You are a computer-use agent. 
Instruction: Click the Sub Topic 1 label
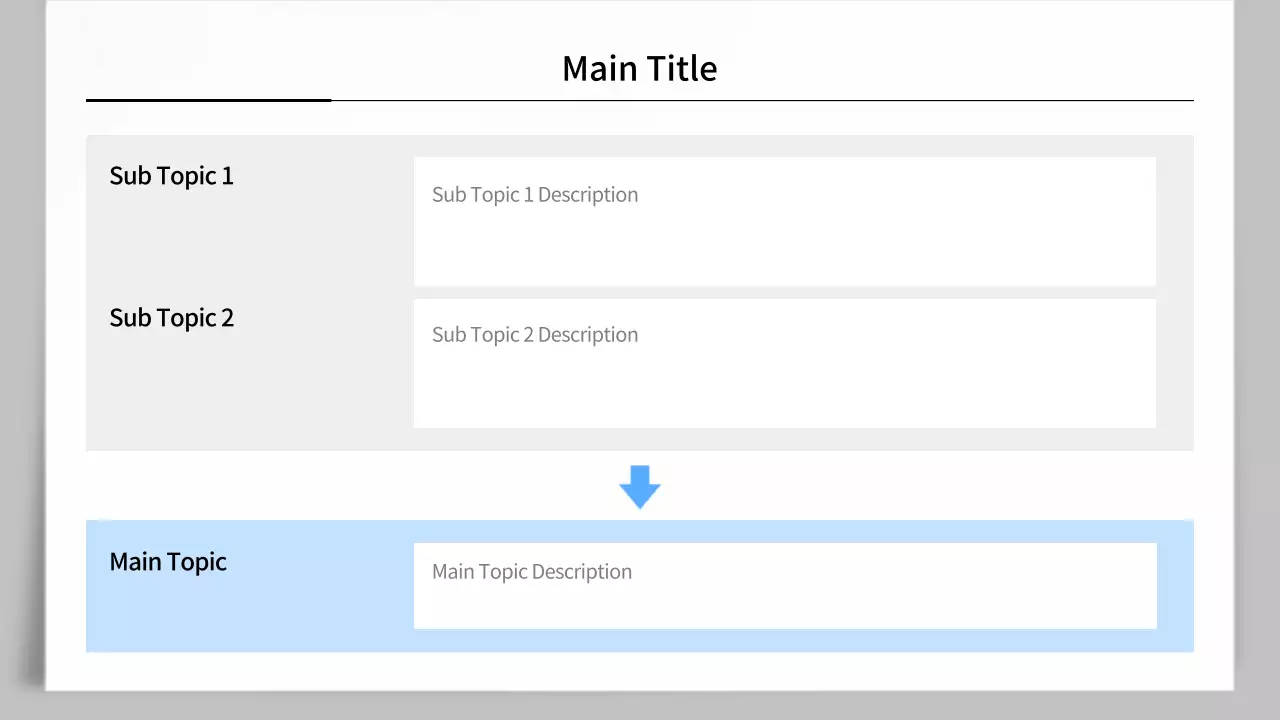171,176
